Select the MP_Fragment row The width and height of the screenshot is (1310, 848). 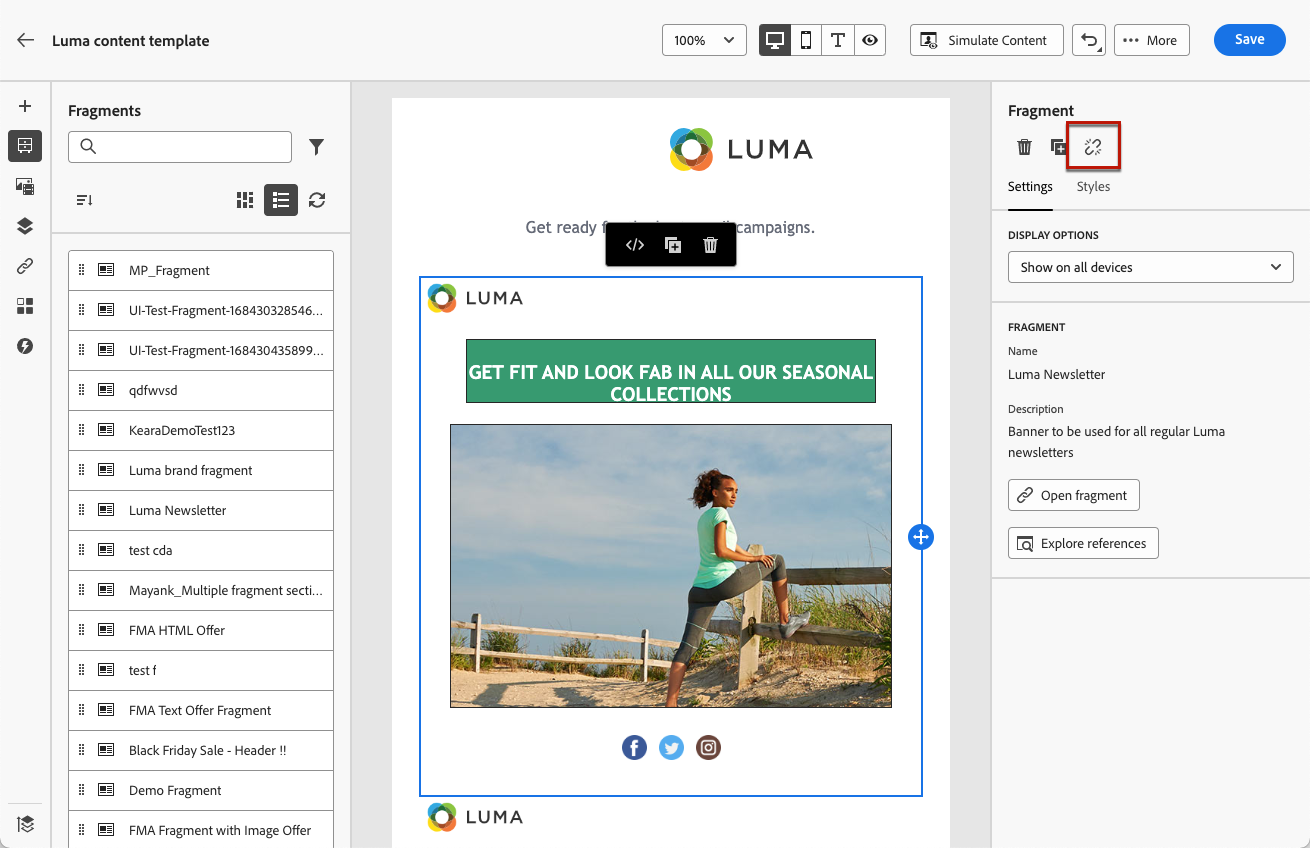[x=201, y=270]
